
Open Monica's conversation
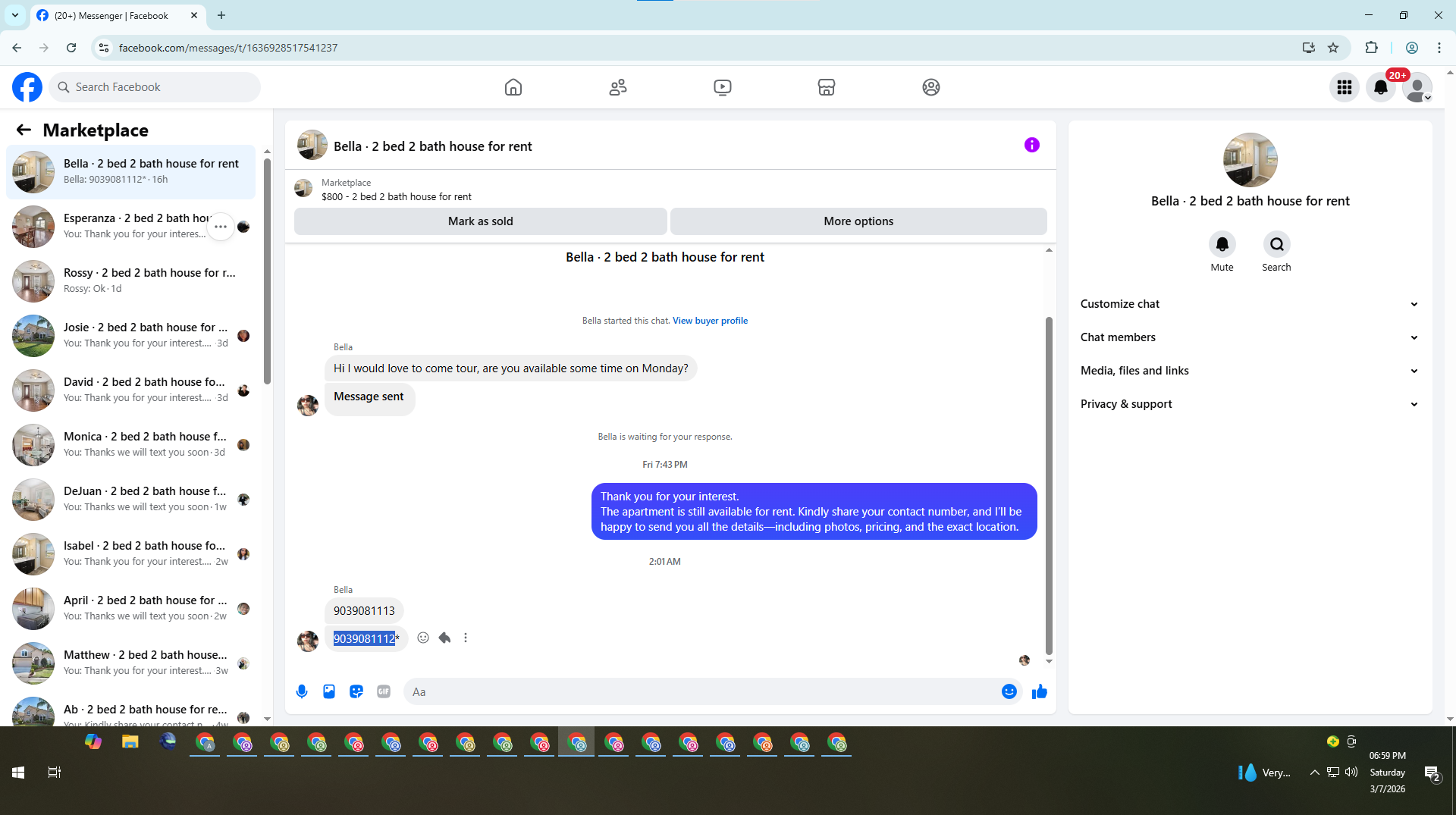coord(130,445)
